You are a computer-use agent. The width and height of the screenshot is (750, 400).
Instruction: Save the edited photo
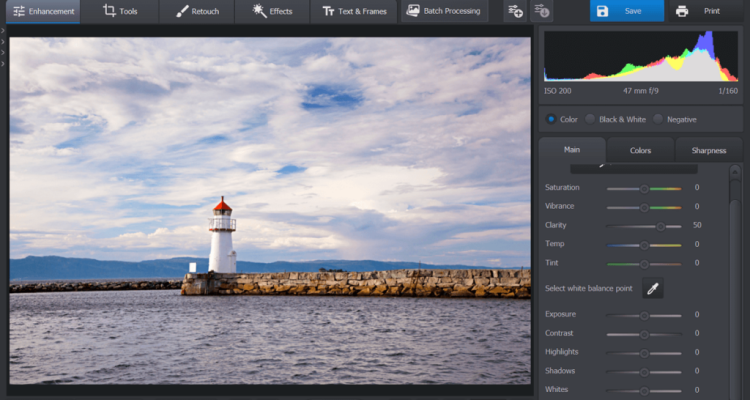click(627, 11)
